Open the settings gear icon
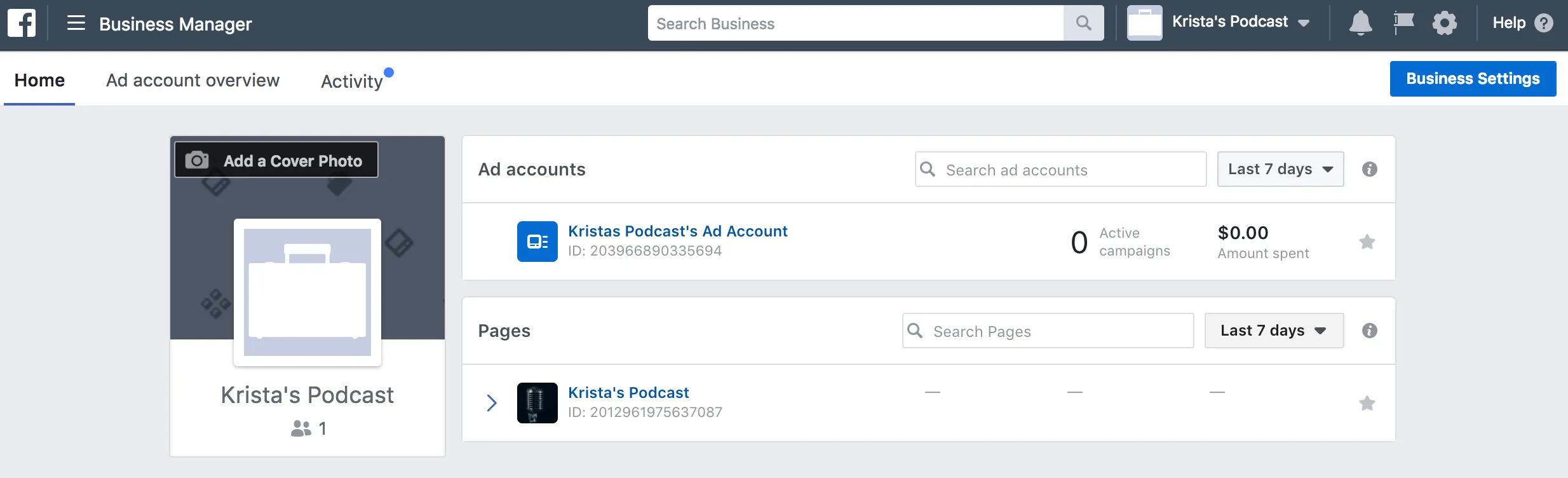 coord(1445,24)
